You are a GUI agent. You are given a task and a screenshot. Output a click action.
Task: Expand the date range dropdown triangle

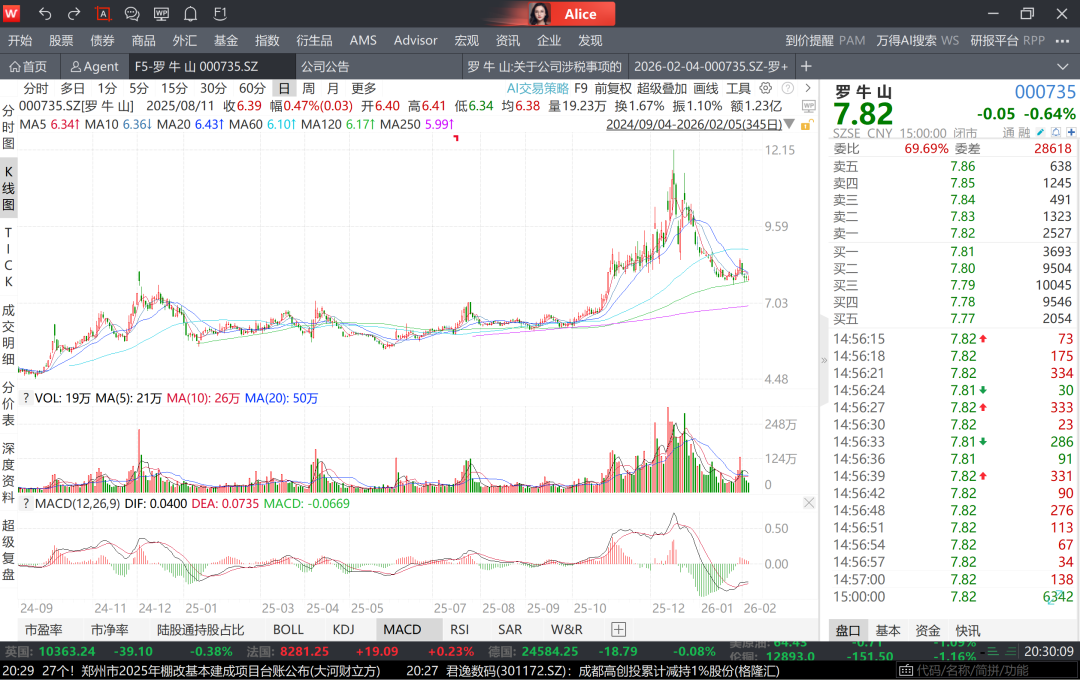pyautogui.click(x=789, y=124)
